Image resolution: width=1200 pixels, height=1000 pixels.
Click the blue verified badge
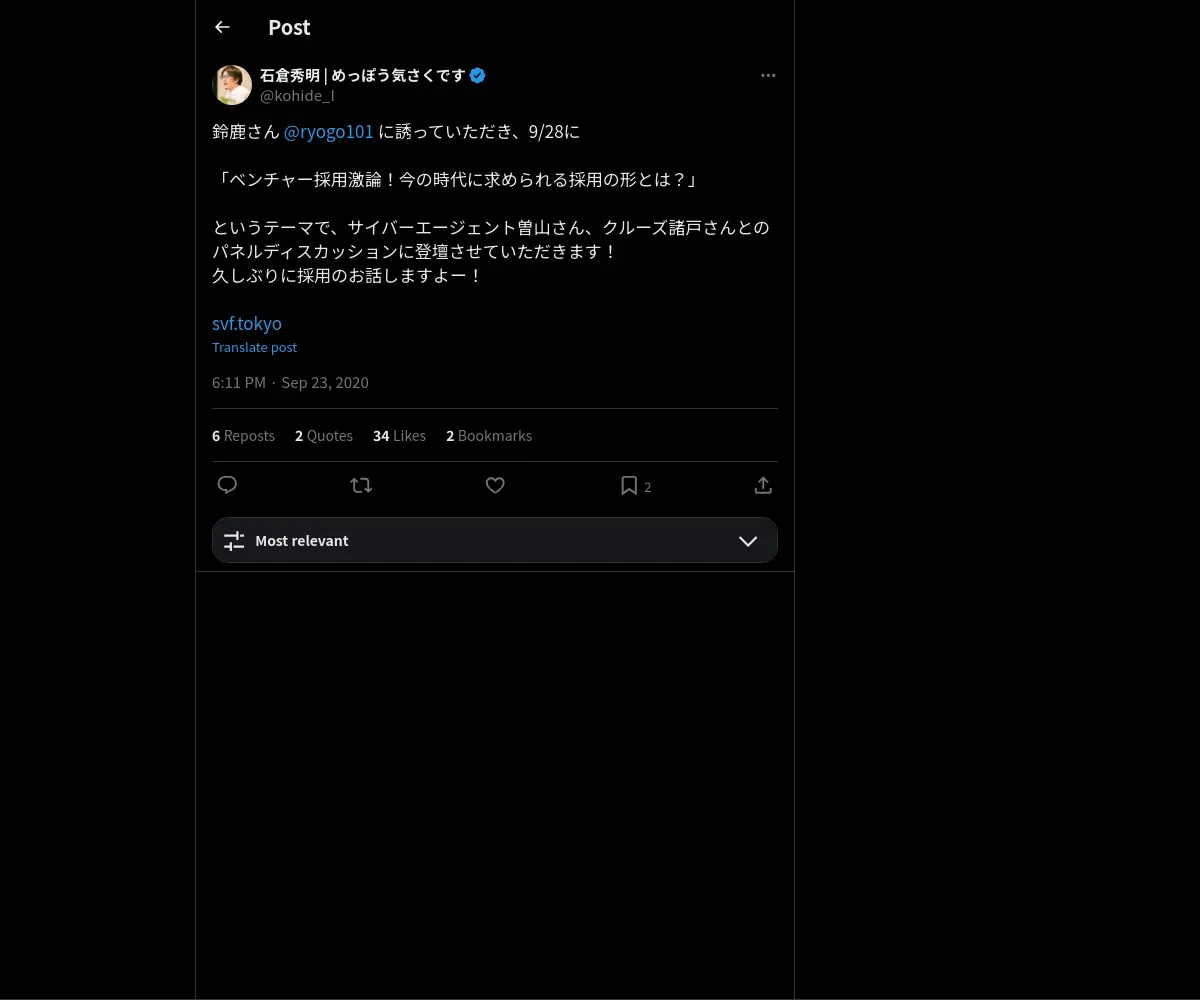[478, 75]
